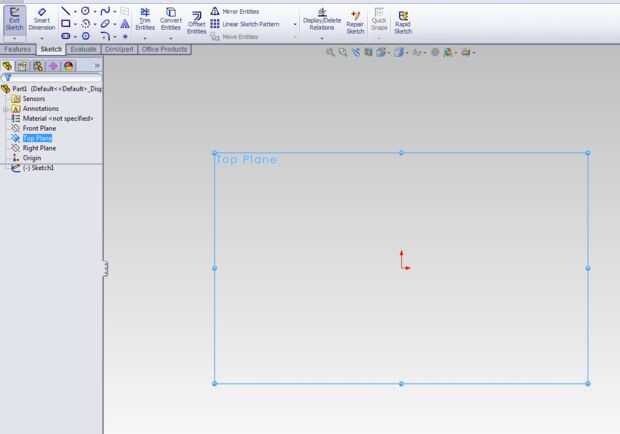Select the Smart Dimension tool

[42, 19]
